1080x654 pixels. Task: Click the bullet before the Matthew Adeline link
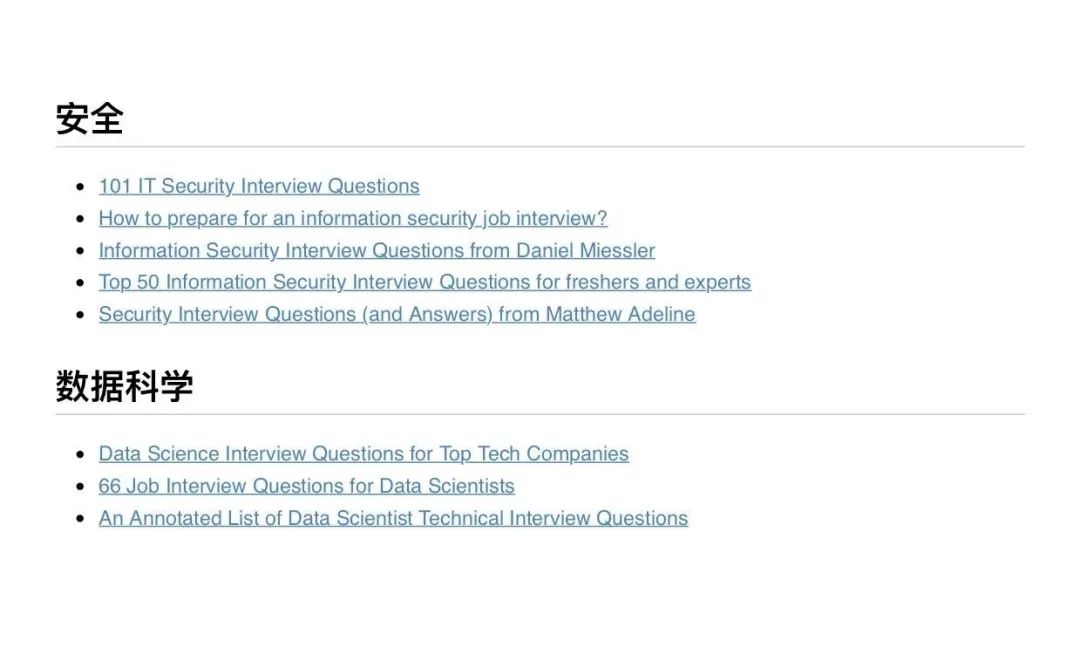click(x=81, y=315)
